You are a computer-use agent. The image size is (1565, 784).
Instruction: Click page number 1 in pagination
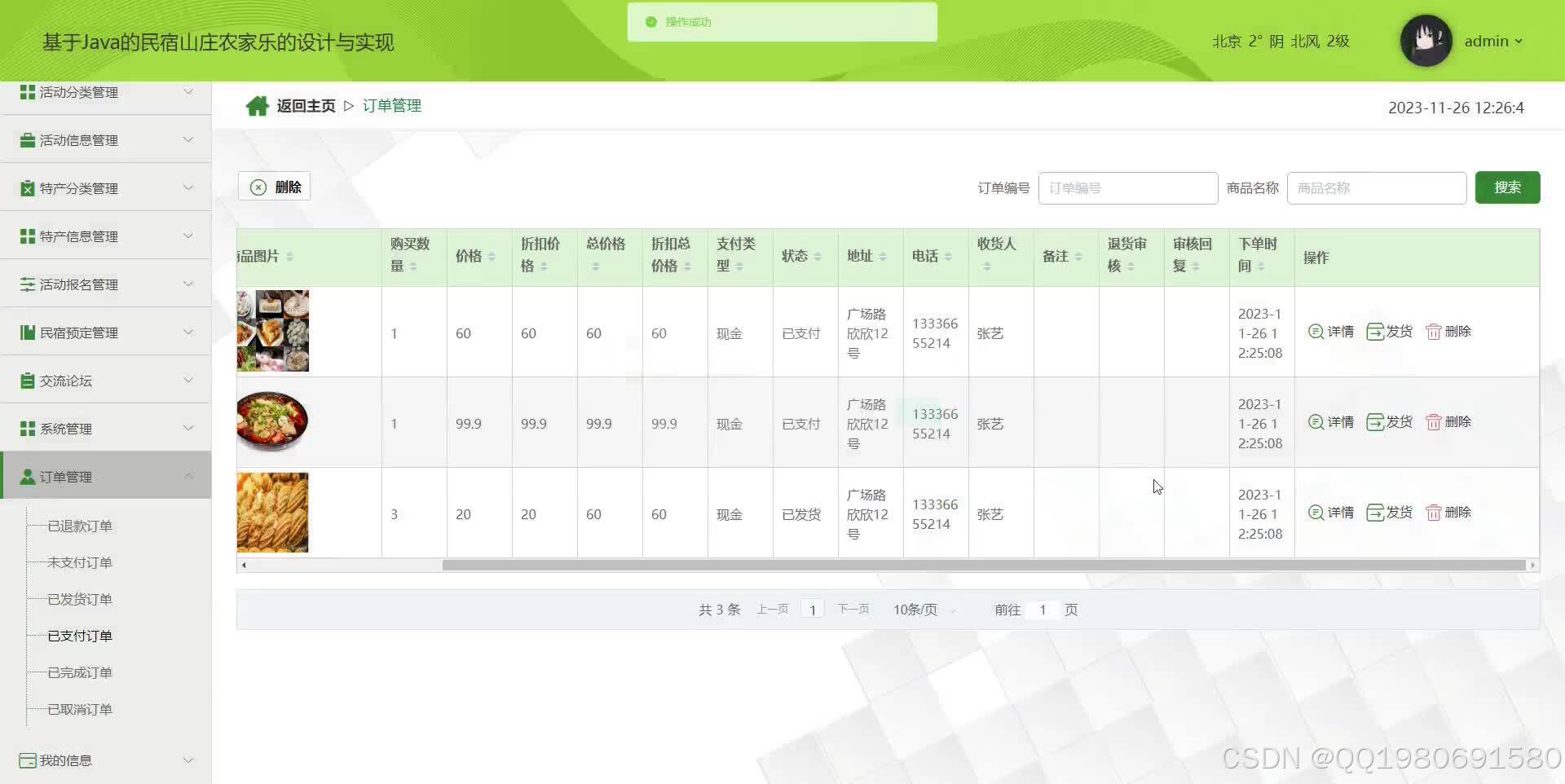(813, 610)
